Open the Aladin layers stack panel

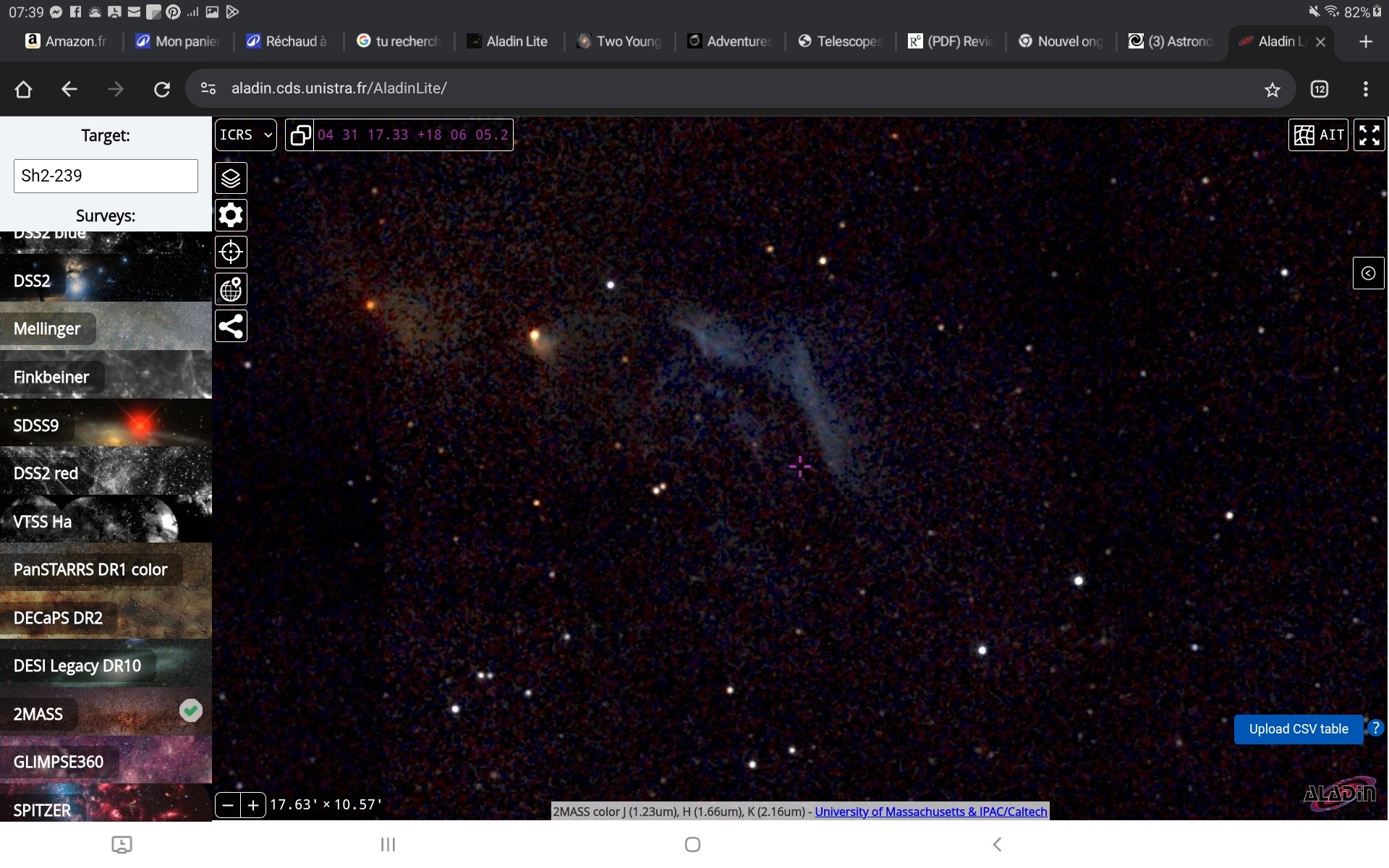231,178
